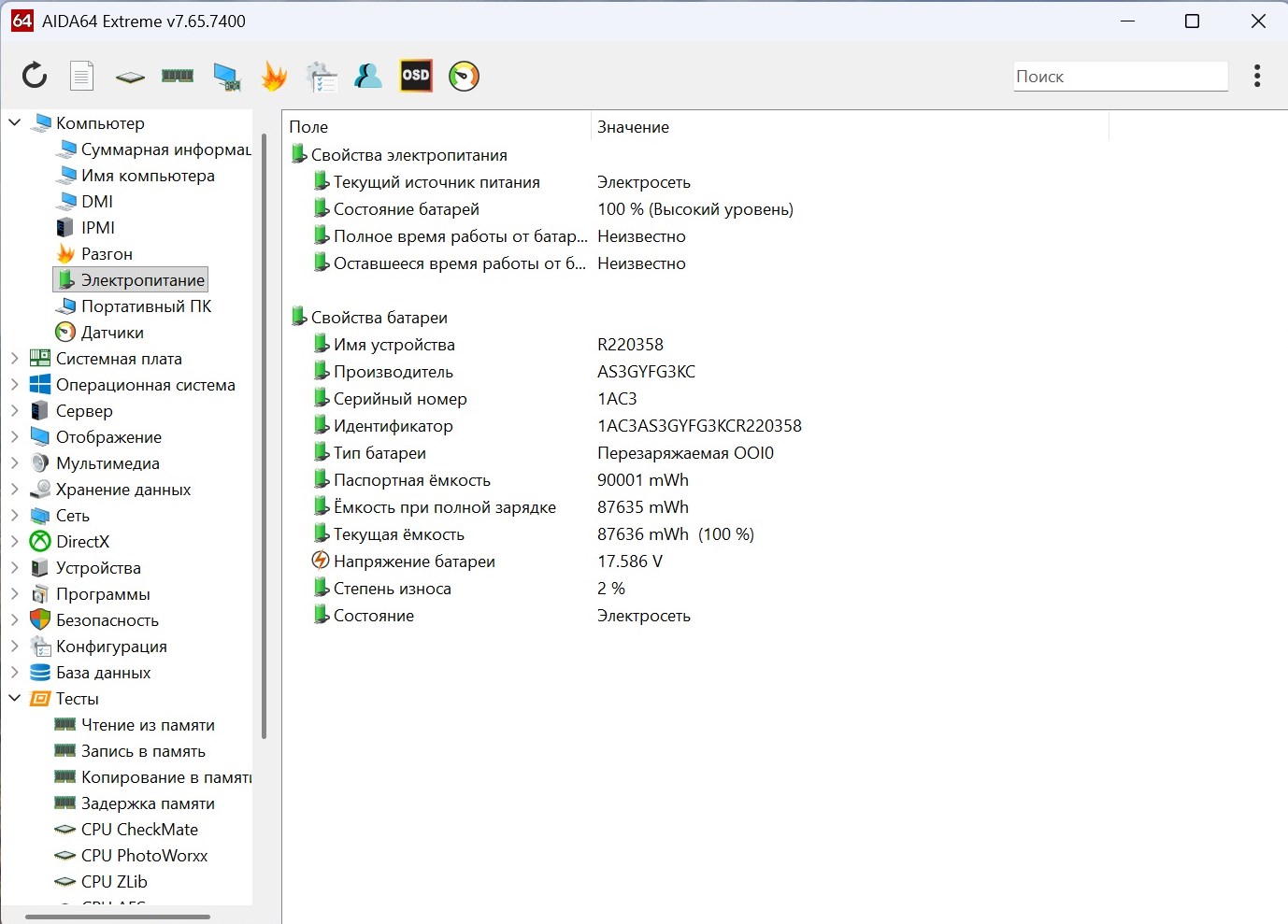Viewport: 1288px width, 924px height.
Task: Expand the Системная плата tree node
Action: [15, 358]
